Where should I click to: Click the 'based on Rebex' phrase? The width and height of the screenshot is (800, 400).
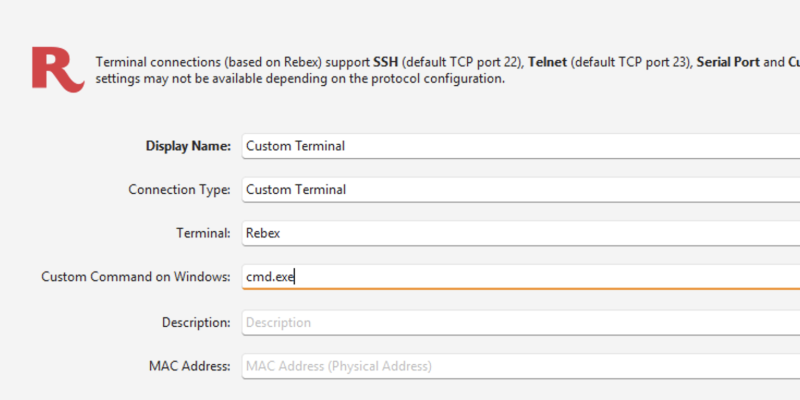274,62
